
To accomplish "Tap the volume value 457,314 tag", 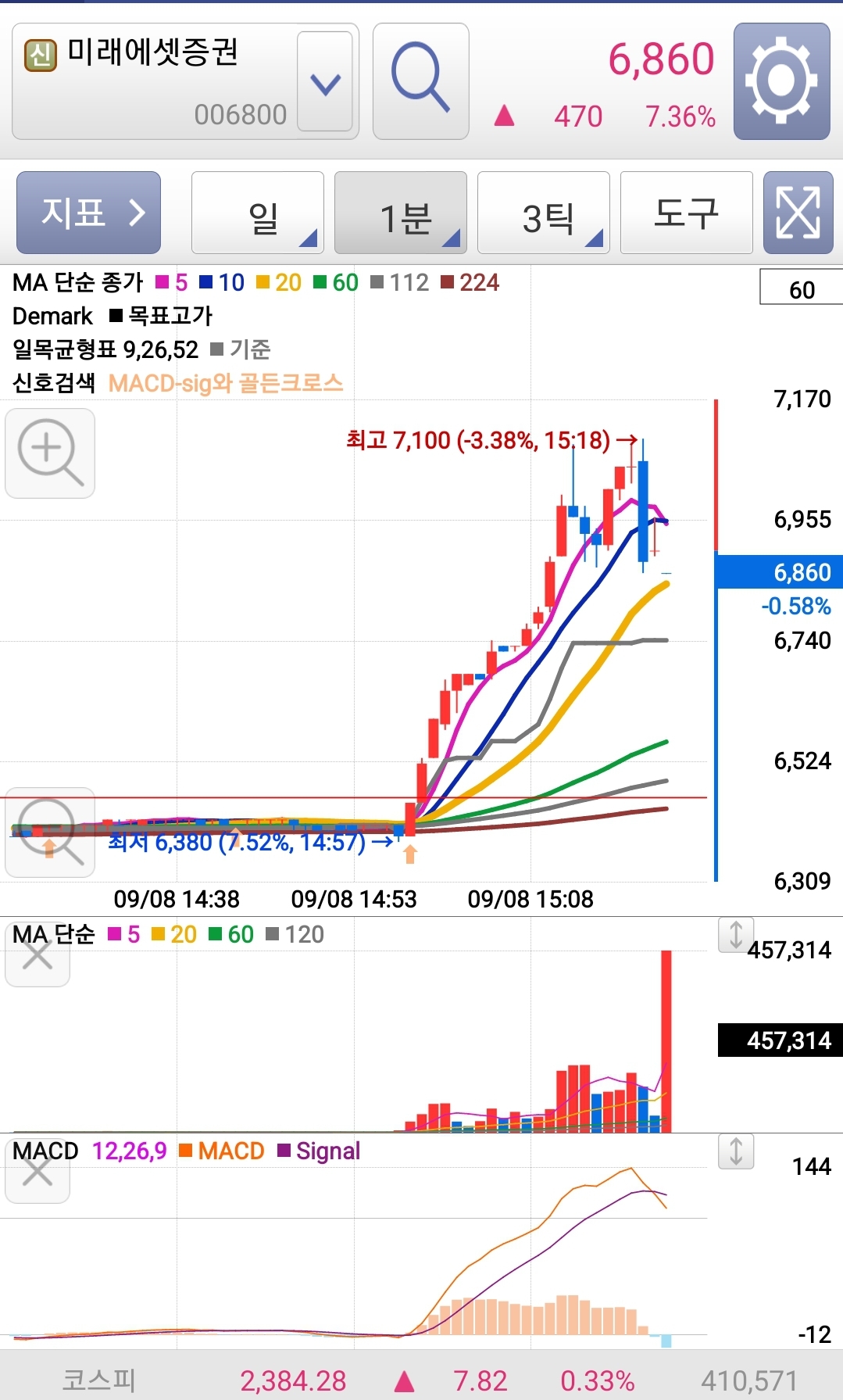I will tap(780, 1040).
